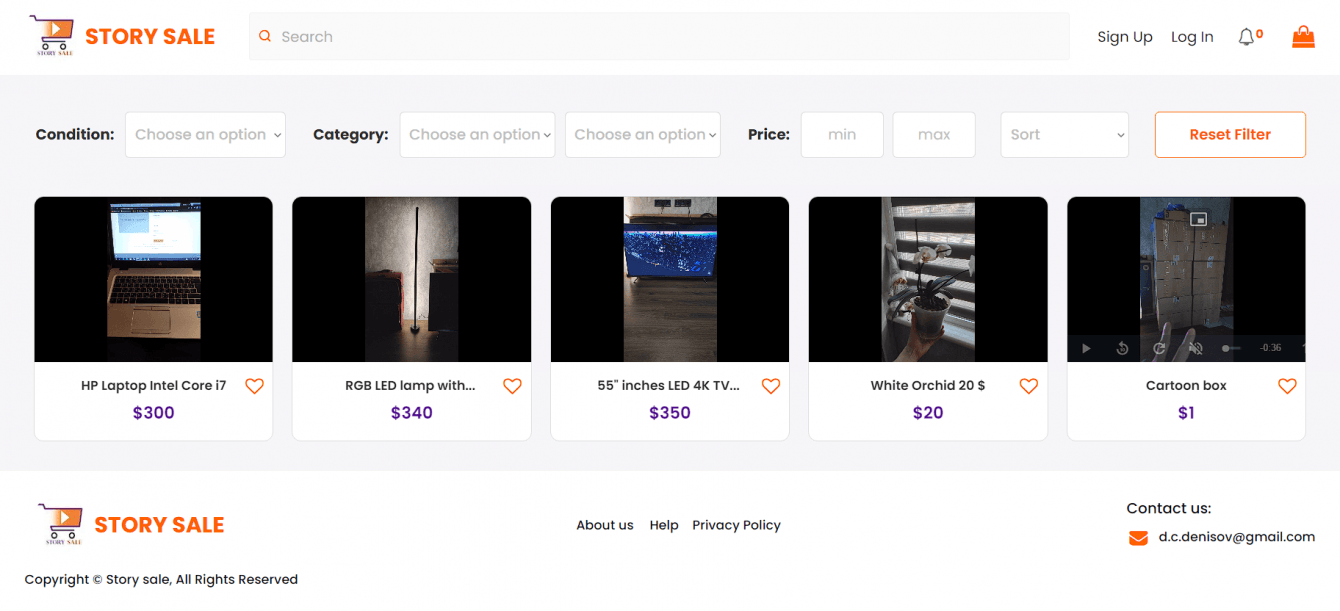
Task: Open the Privacy Policy footer link
Action: click(x=736, y=525)
